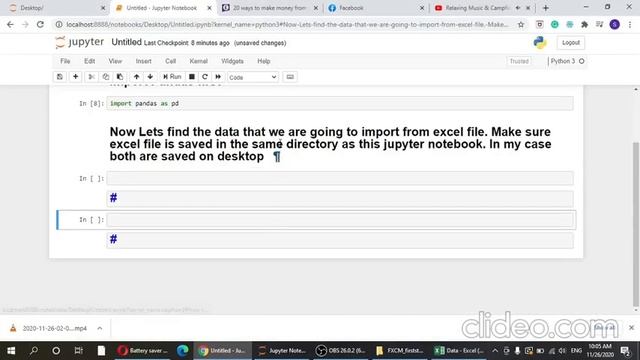Open the browser profile avatar

[x=615, y=24]
